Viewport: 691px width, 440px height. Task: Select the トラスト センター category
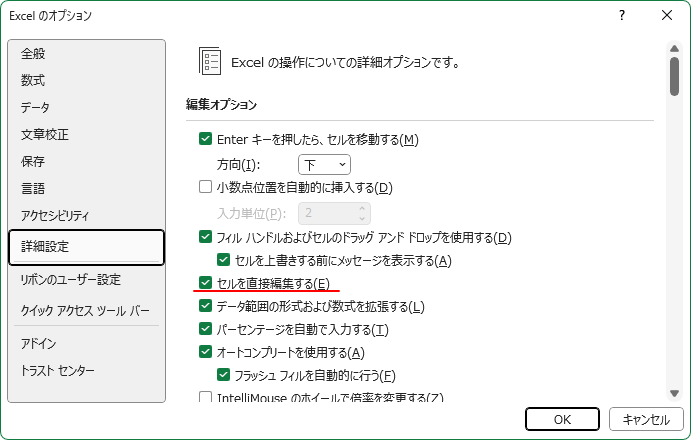[x=86, y=371]
